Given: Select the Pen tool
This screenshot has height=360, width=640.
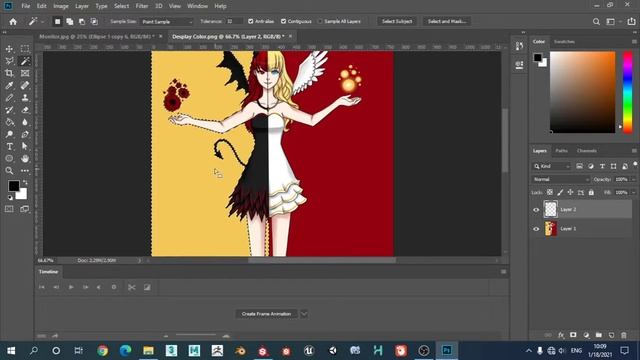Looking at the screenshot, I should [x=25, y=134].
